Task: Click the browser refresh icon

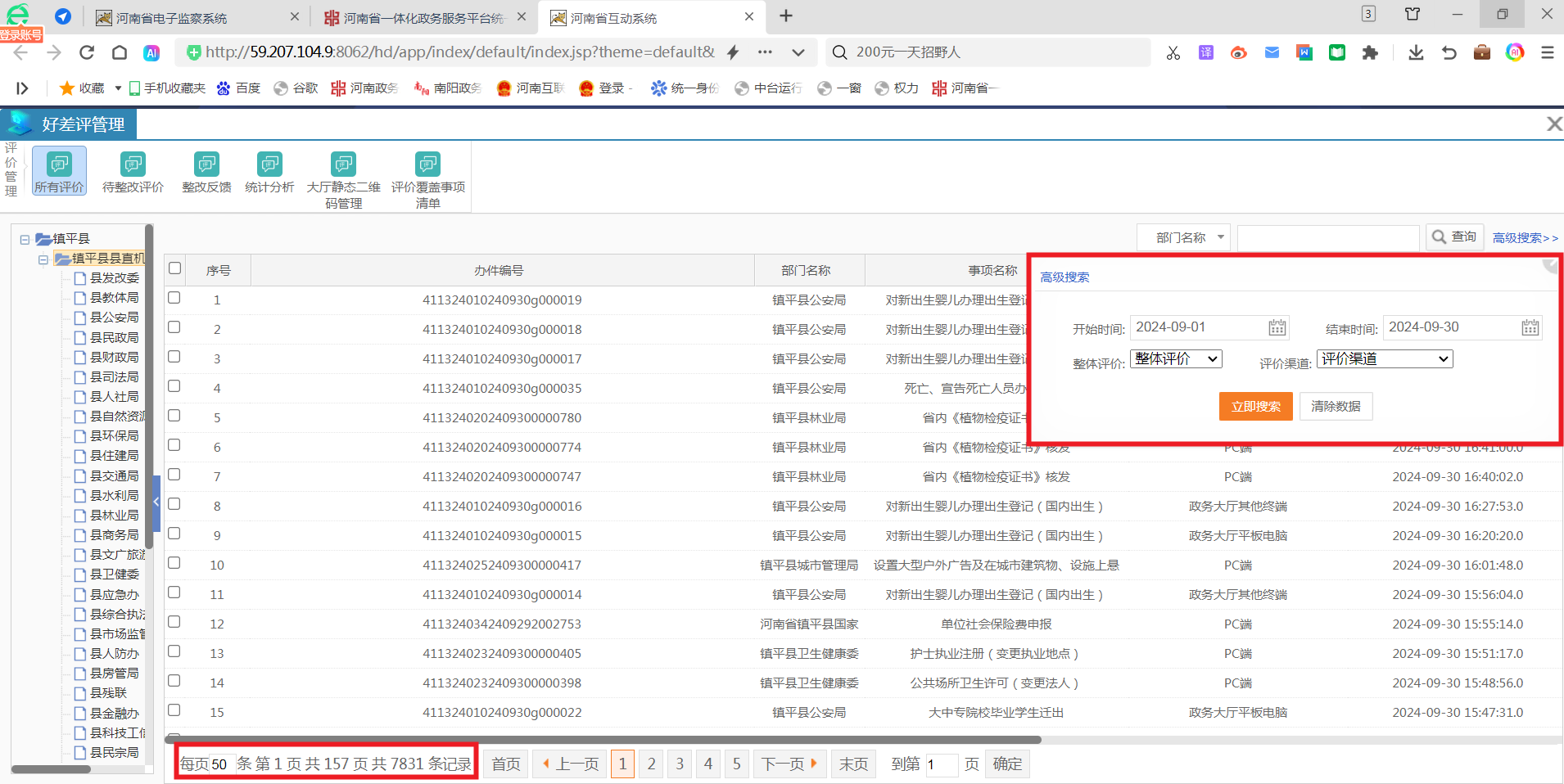Action: point(87,52)
